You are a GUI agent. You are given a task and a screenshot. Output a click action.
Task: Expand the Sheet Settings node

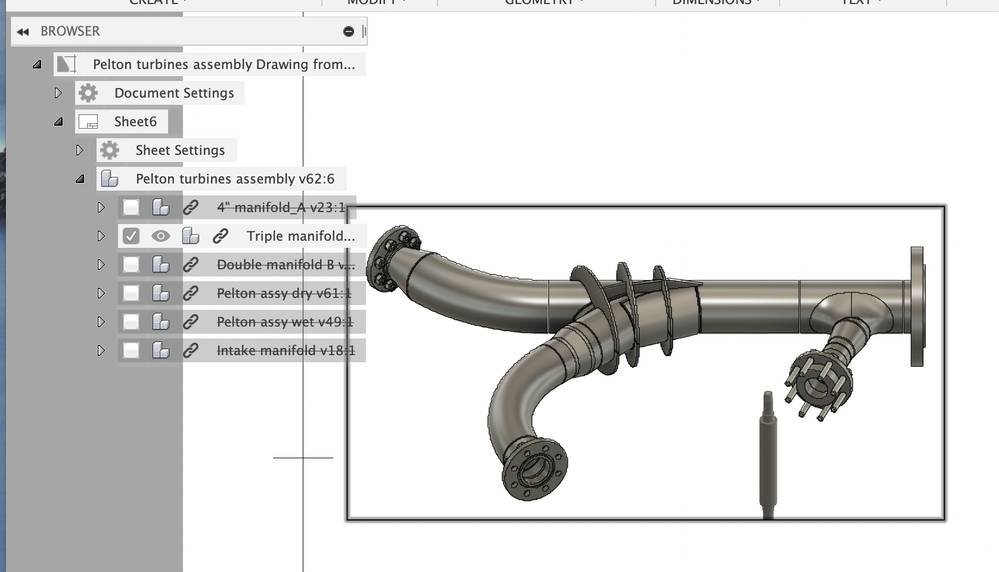point(80,150)
